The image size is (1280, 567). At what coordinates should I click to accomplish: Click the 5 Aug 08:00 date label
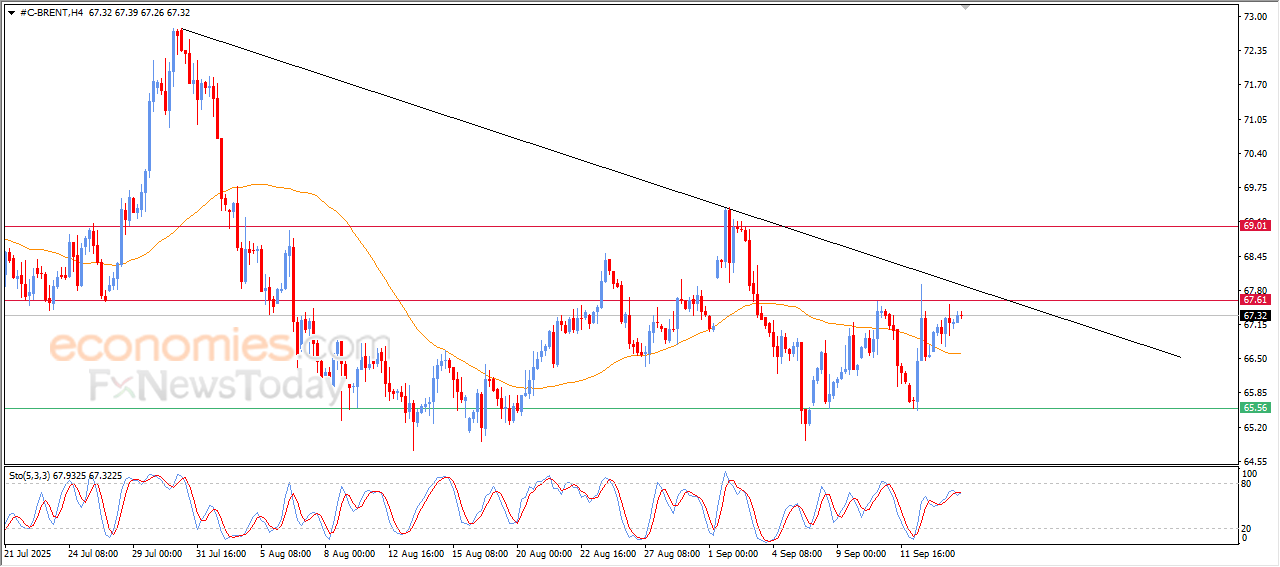click(285, 552)
